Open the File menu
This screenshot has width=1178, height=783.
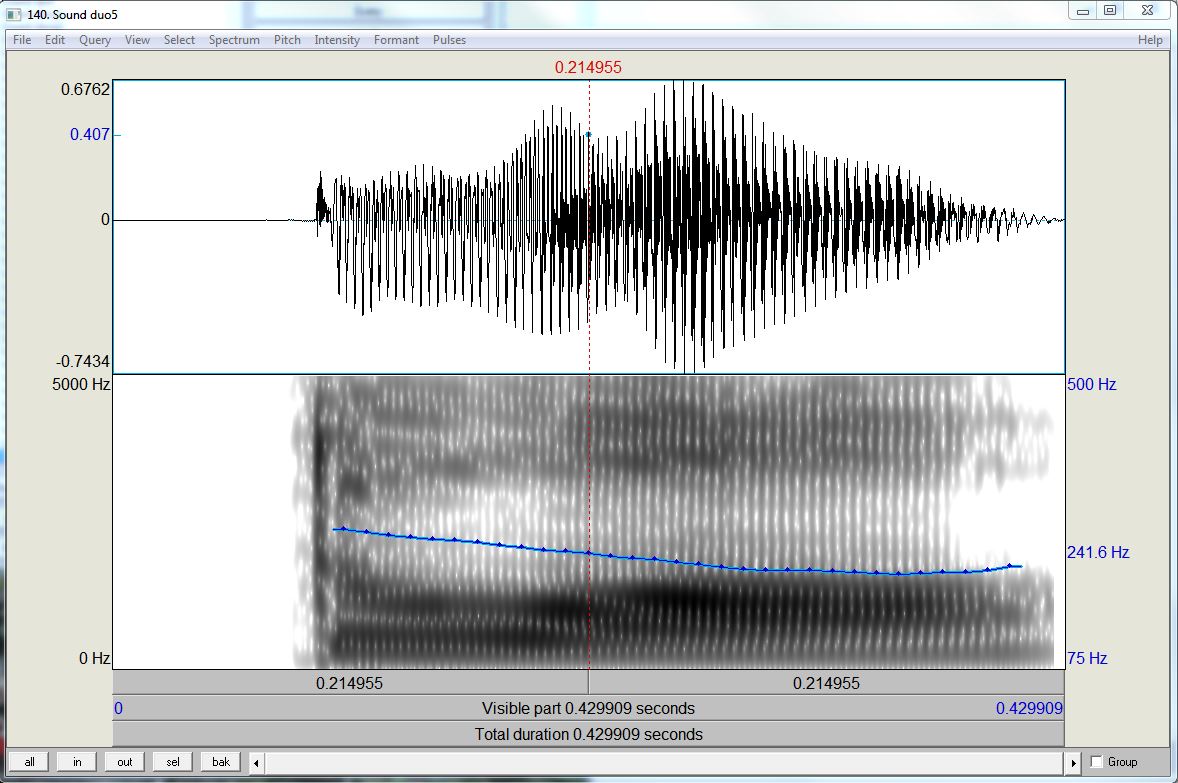tap(22, 40)
